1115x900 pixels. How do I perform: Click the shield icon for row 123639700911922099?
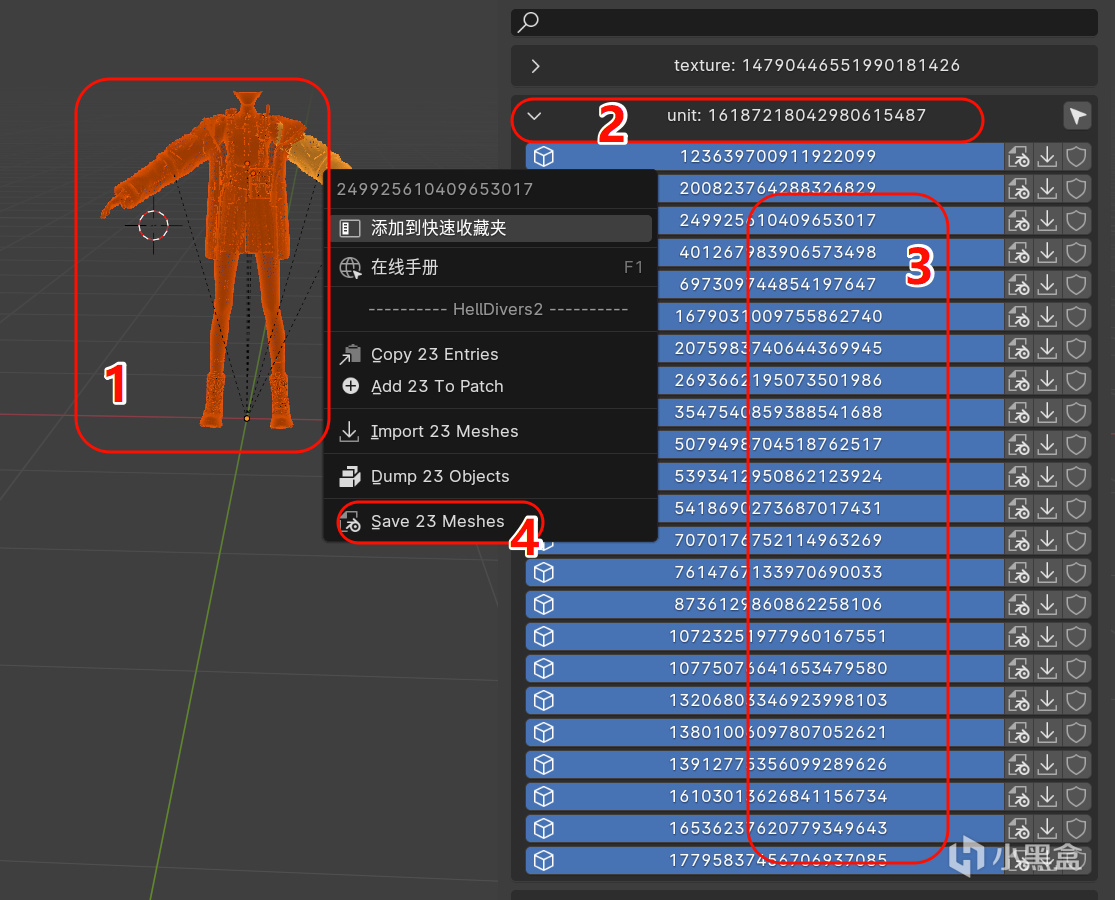tap(1076, 156)
